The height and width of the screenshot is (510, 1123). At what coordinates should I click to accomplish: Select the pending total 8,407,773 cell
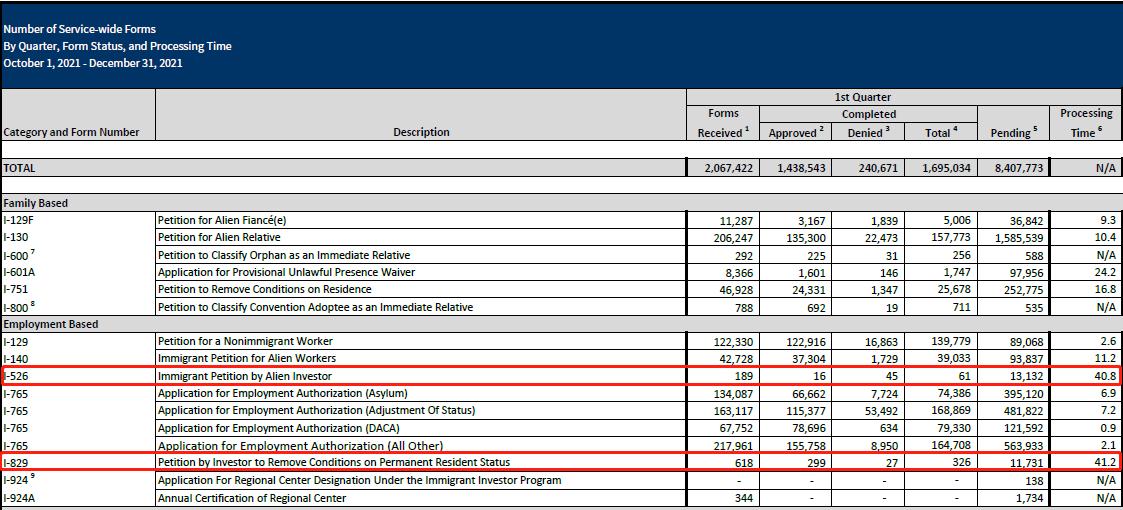pos(1012,169)
